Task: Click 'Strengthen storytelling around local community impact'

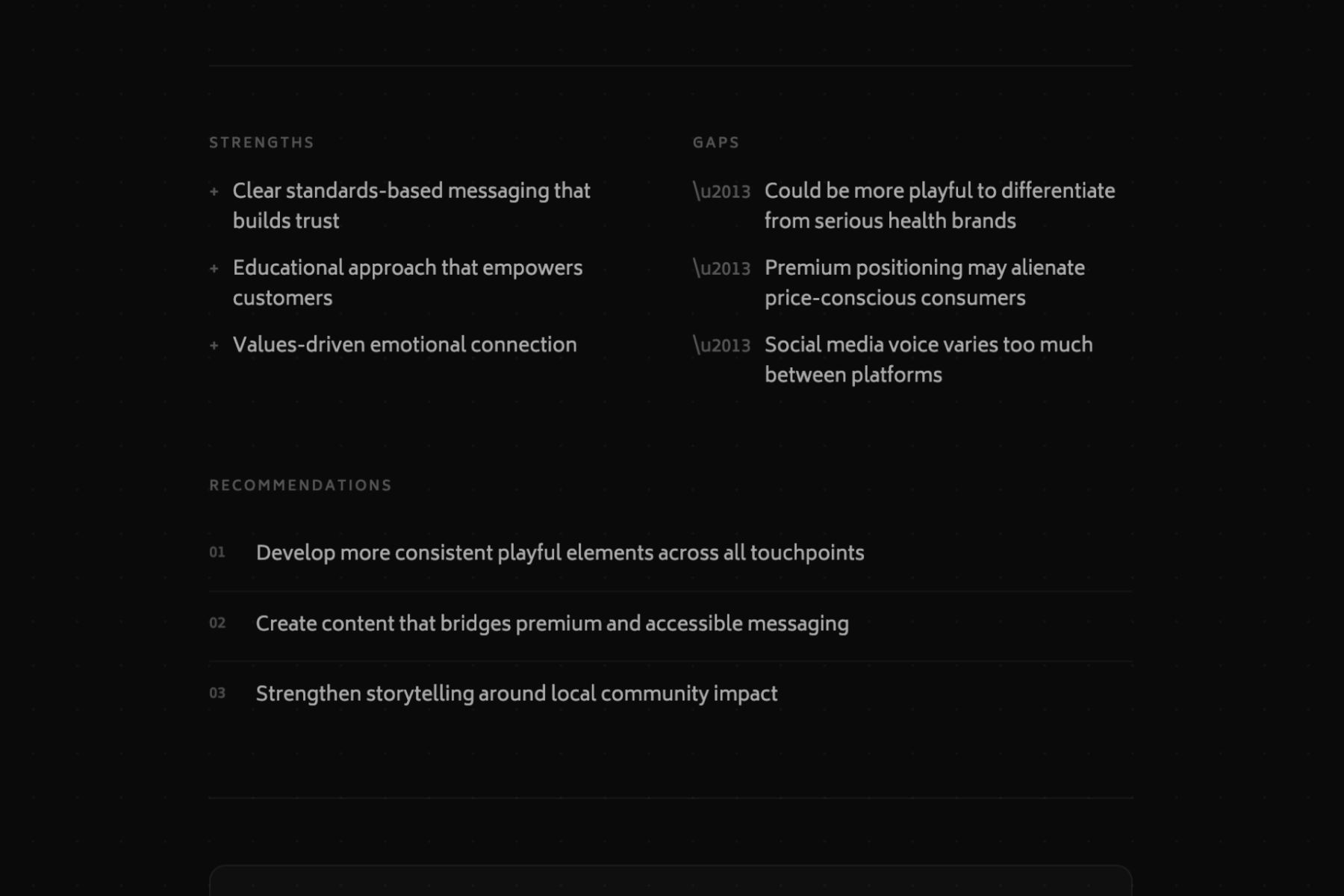Action: click(517, 694)
